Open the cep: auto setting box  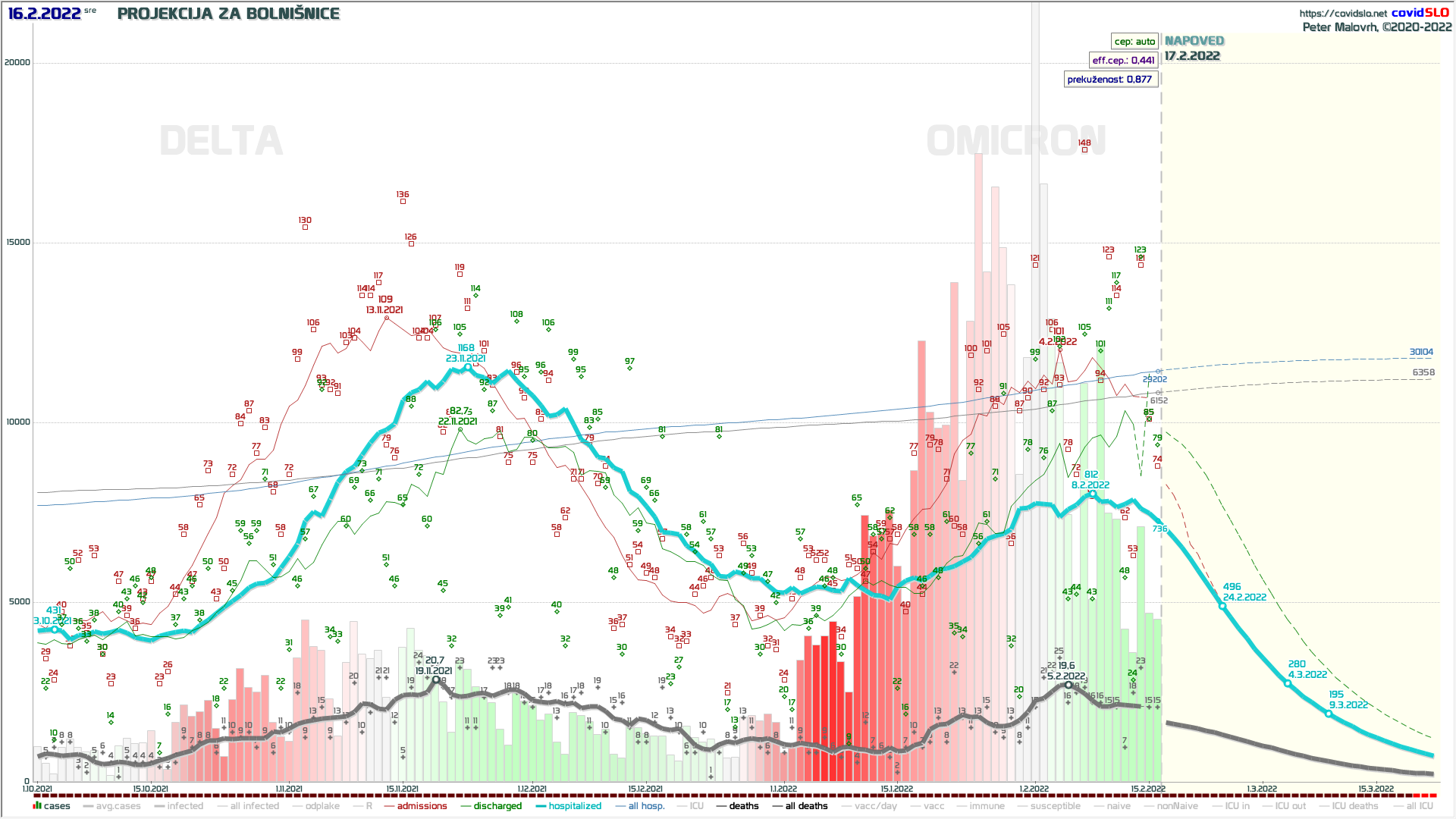tap(1134, 42)
